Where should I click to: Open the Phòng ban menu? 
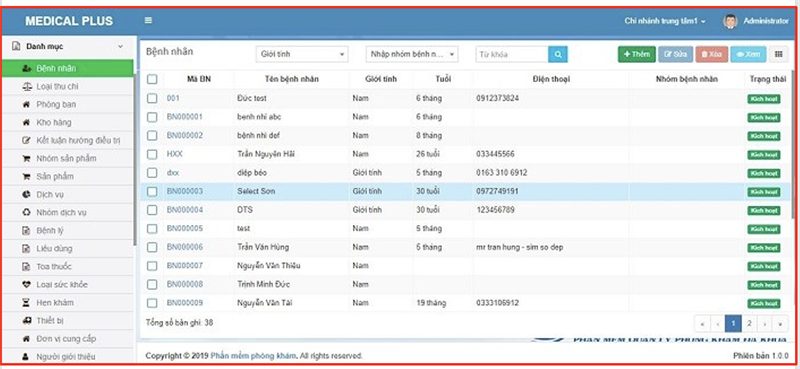coord(67,105)
